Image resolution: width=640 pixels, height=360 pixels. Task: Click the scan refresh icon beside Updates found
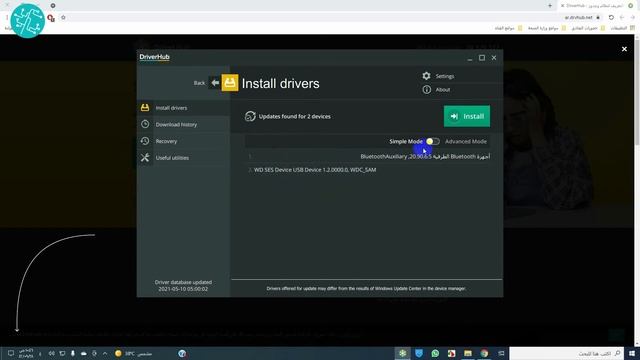(250, 116)
